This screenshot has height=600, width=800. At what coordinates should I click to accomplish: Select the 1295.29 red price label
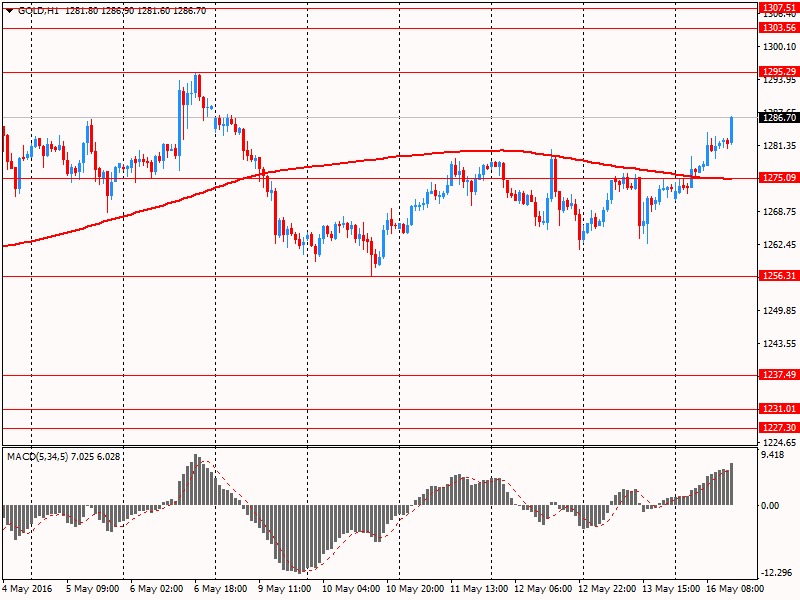779,71
